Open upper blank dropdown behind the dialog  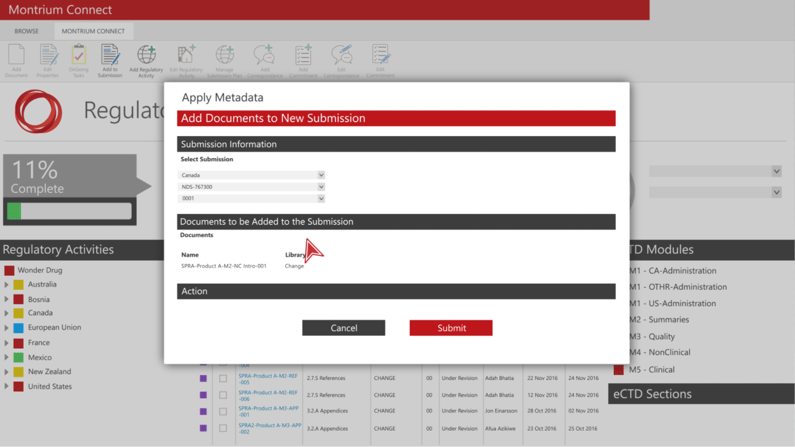[715, 171]
